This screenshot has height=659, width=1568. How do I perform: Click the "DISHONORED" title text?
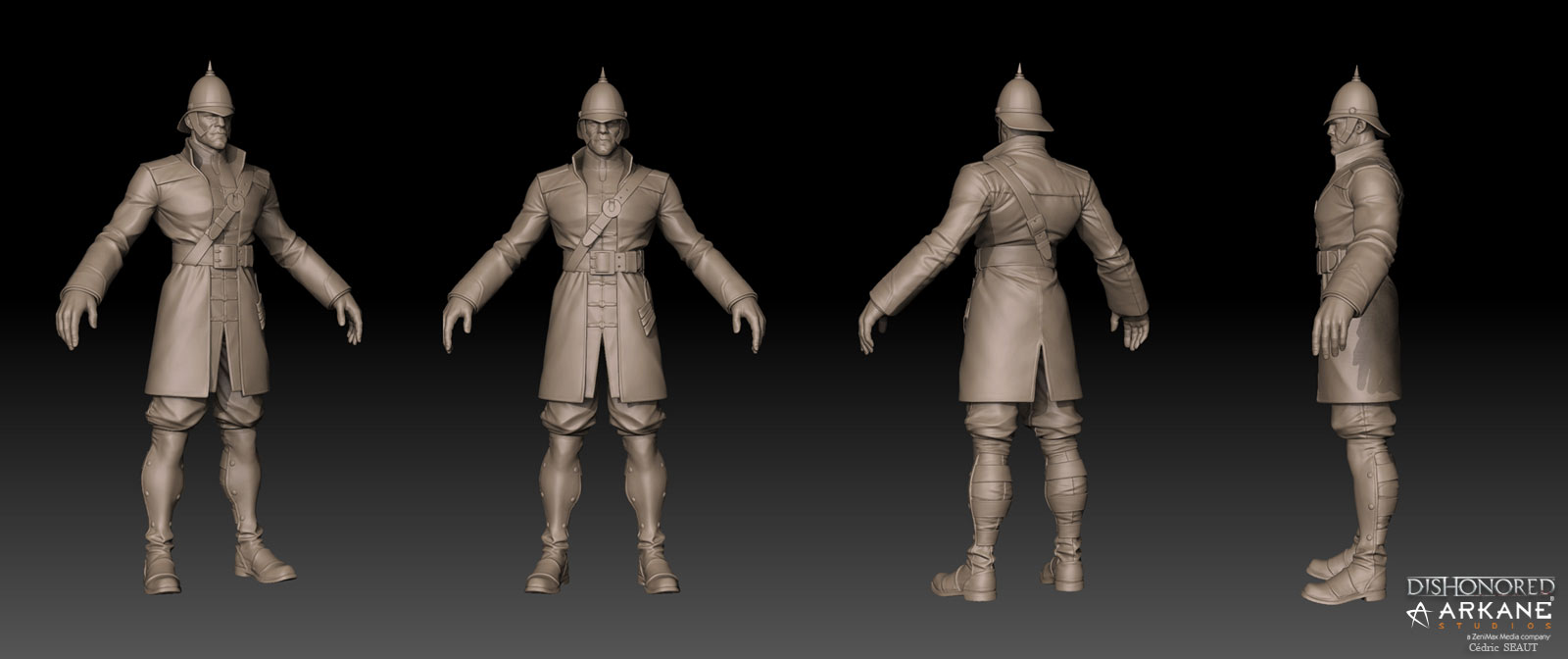(x=1481, y=587)
